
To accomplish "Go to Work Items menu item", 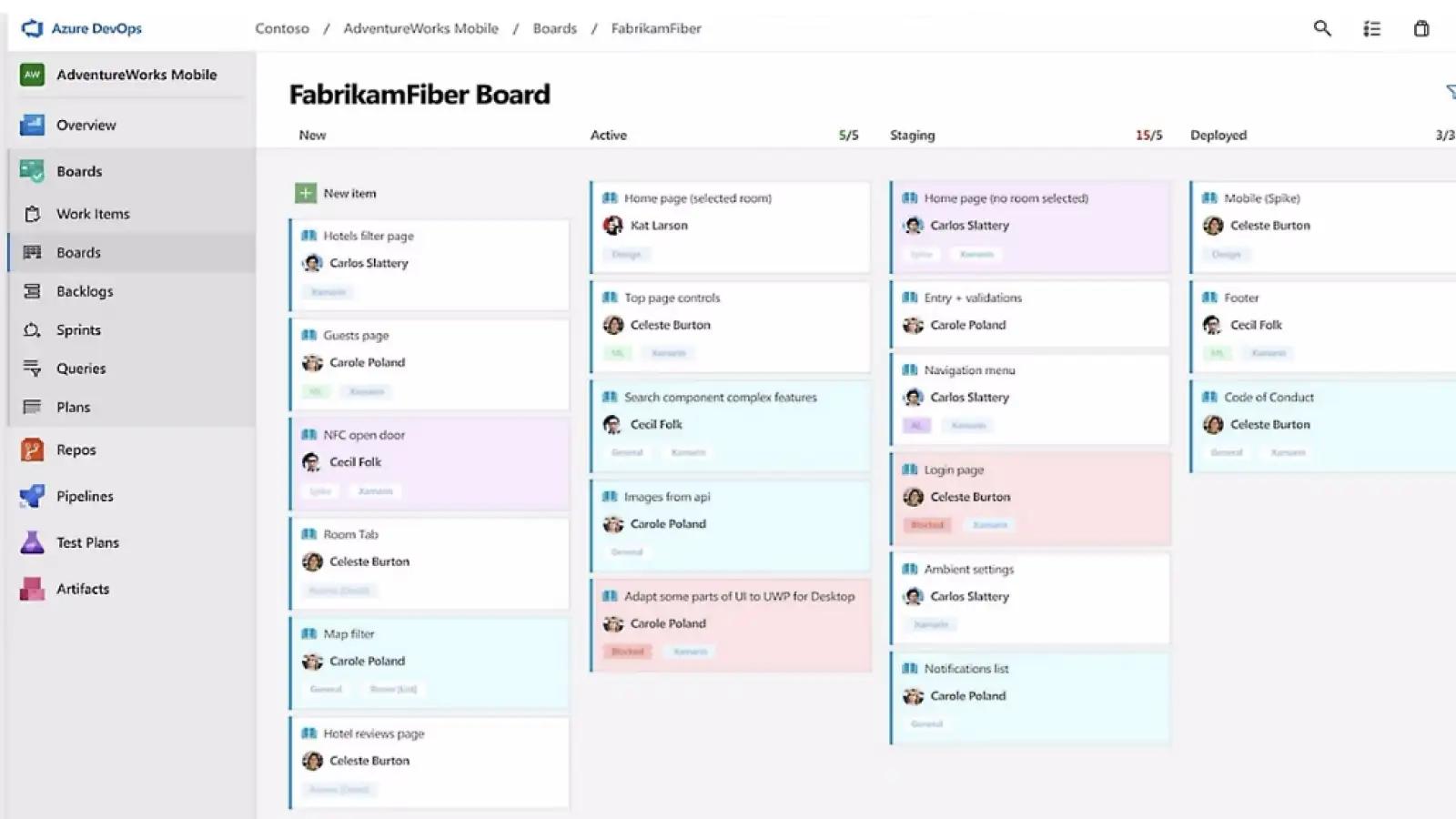I will click(x=93, y=214).
